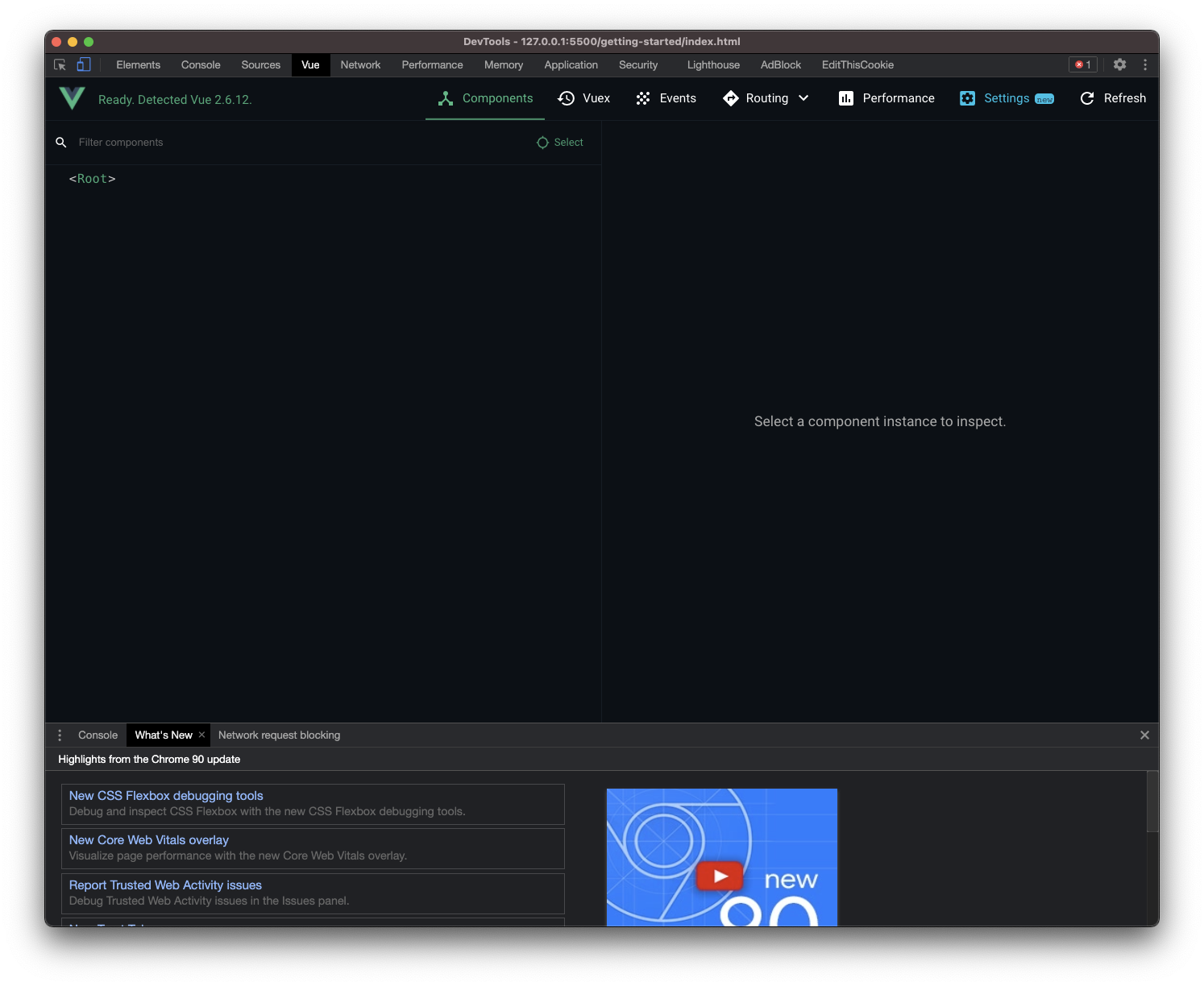The image size is (1204, 986).
Task: Click the Vuex history clock icon
Action: [x=567, y=98]
